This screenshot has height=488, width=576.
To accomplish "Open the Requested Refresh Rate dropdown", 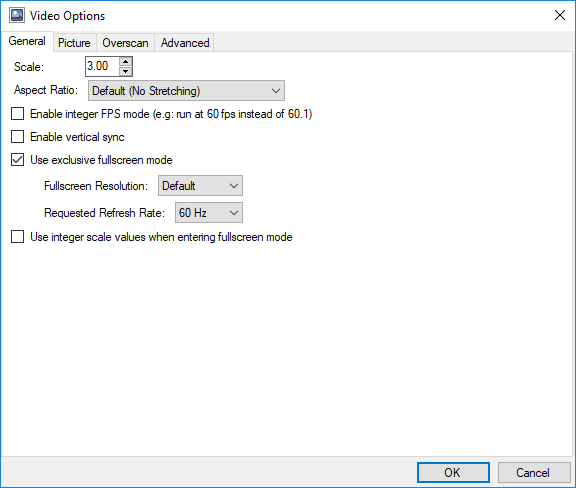I will pos(209,213).
